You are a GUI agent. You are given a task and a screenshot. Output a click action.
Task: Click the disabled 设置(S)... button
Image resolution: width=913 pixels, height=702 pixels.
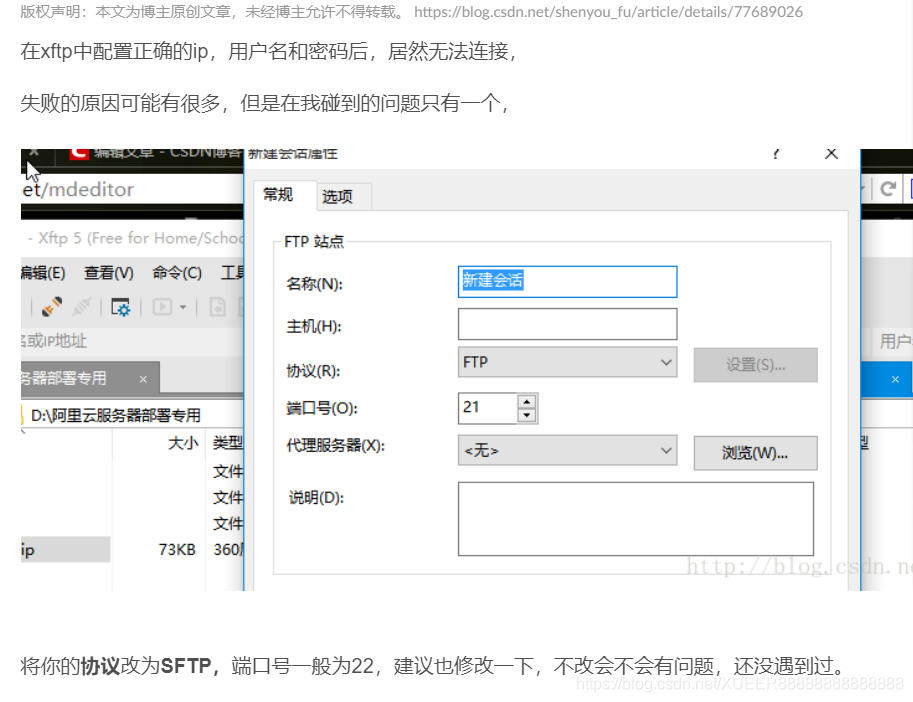tap(755, 365)
